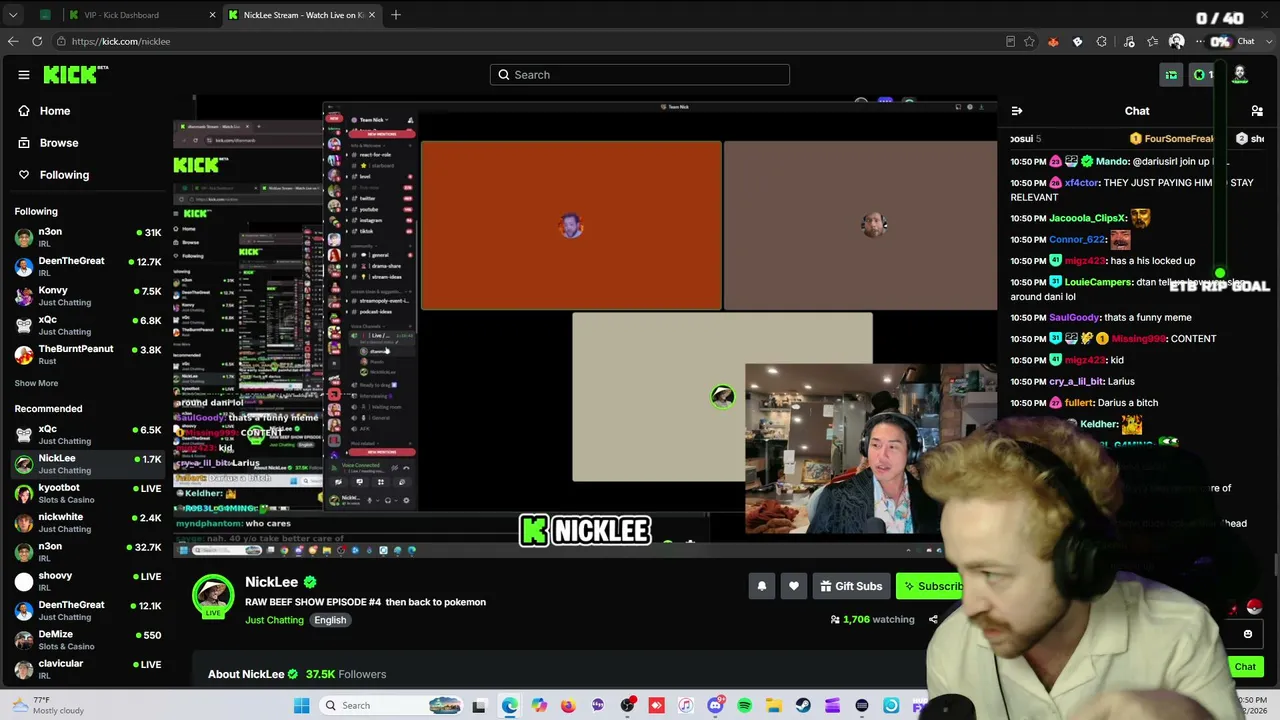This screenshot has height=720, width=1280.
Task: Open the Windows Start menu
Action: point(302,706)
